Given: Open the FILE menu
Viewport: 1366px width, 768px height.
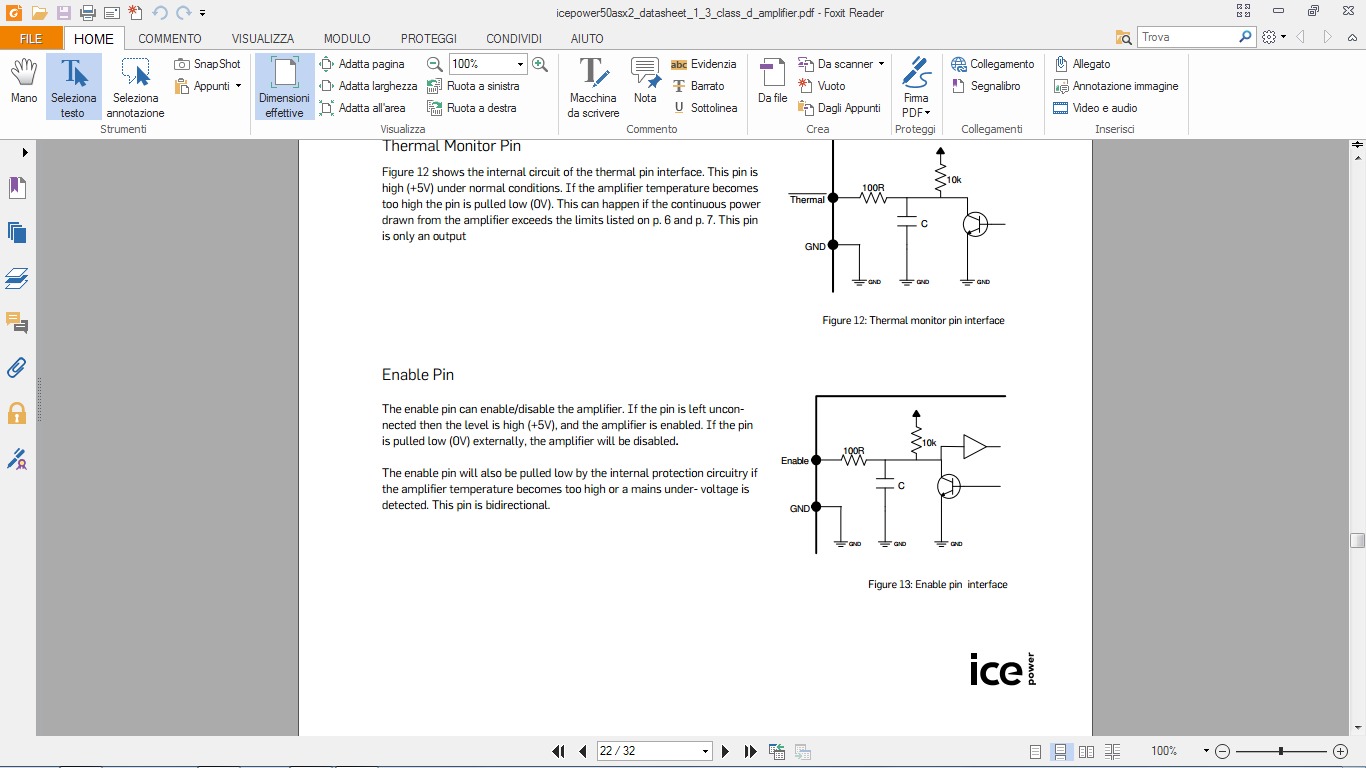Looking at the screenshot, I should [31, 38].
